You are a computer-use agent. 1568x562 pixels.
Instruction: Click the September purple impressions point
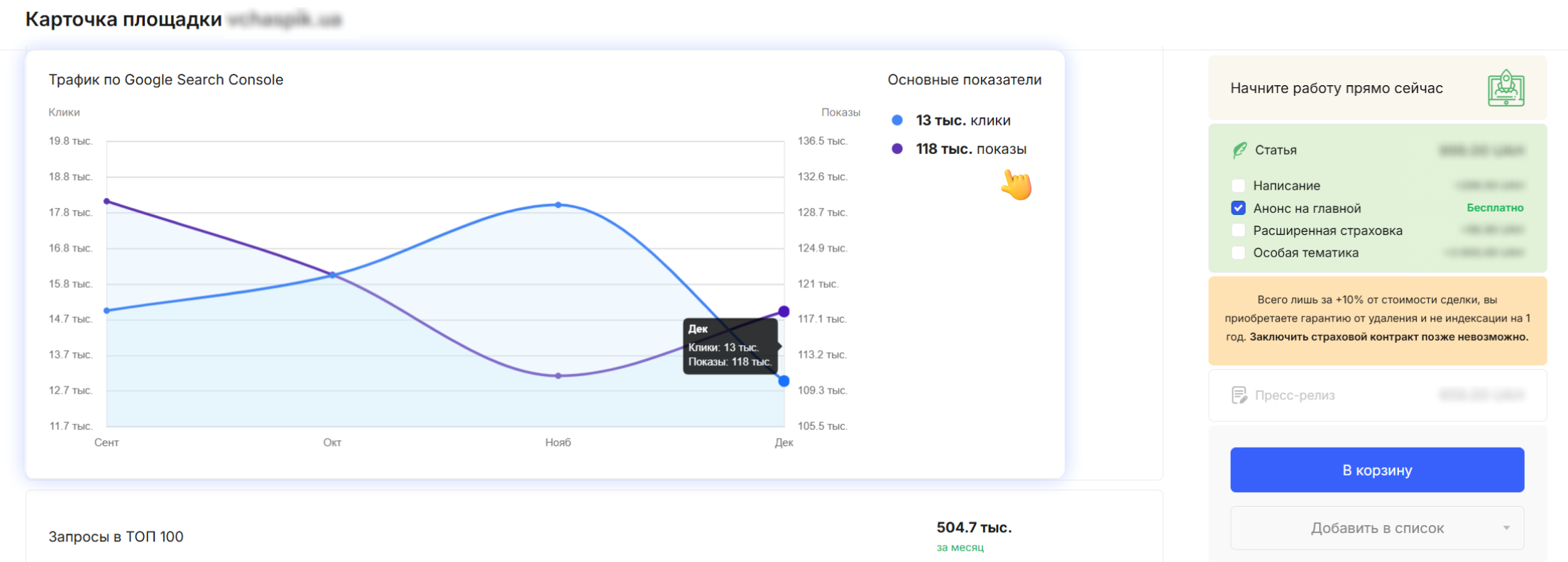tap(107, 202)
